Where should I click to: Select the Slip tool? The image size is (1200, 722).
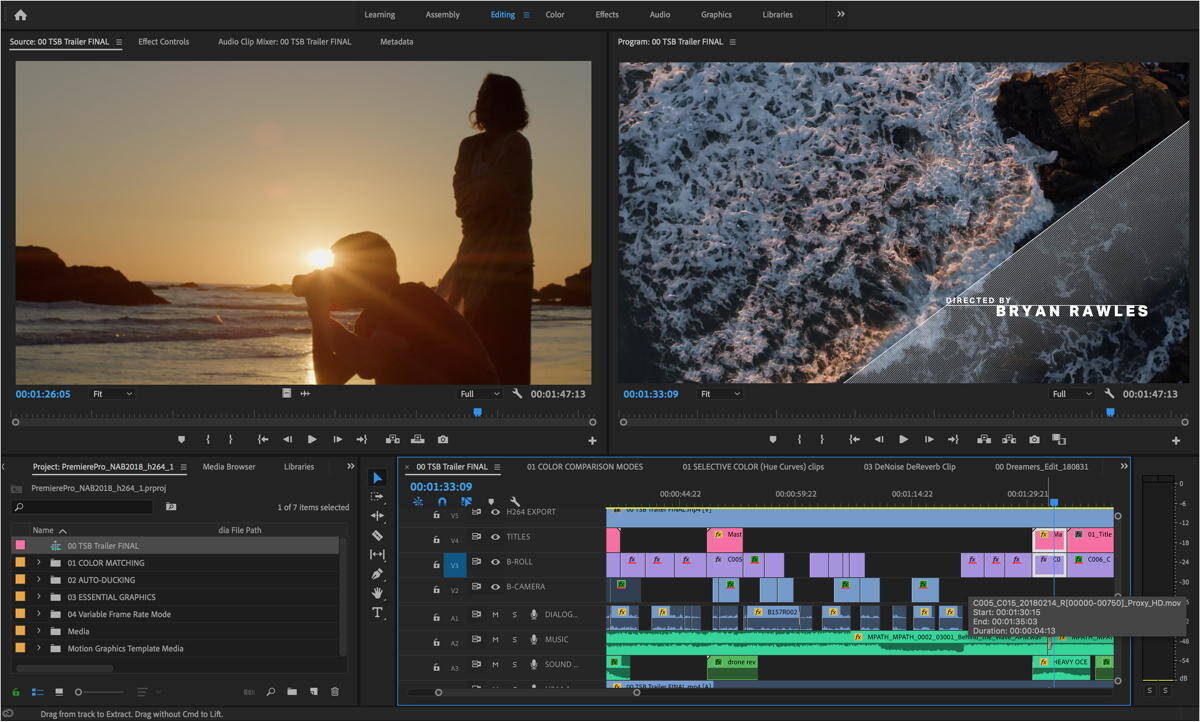click(377, 554)
